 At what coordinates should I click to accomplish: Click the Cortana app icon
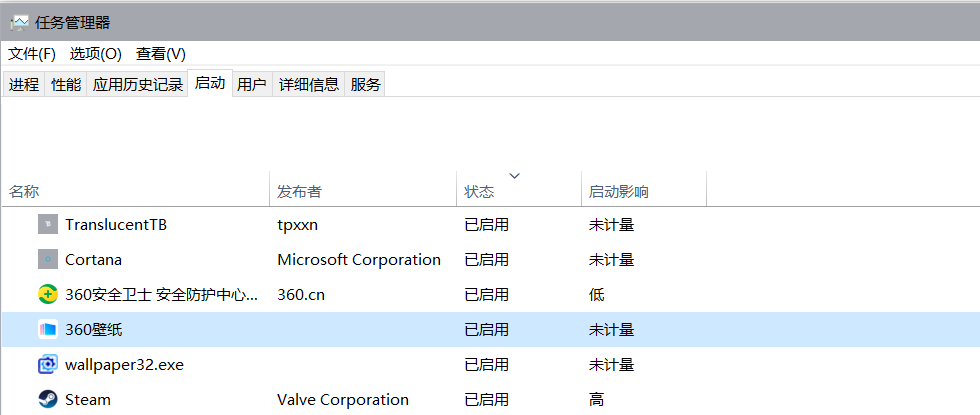[x=48, y=259]
